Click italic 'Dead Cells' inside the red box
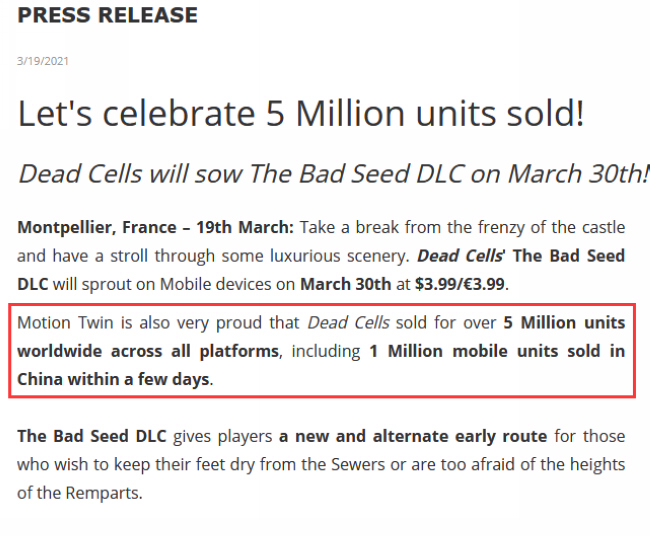Screen dimensions: 650x536 pyautogui.click(x=348, y=323)
